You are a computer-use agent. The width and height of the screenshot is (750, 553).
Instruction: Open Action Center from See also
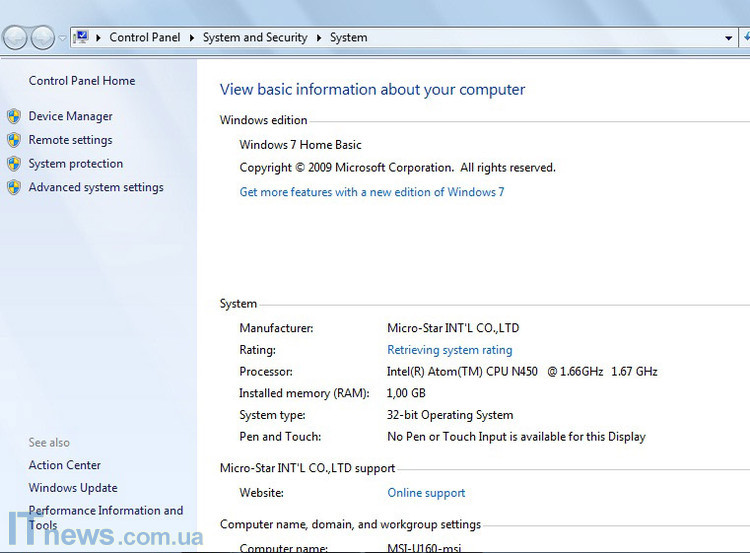(64, 465)
